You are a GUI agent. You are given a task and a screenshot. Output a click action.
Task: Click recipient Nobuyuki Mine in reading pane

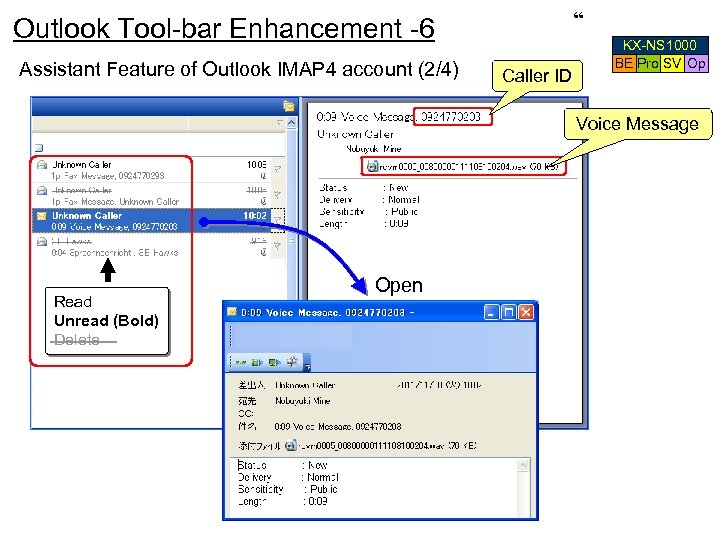click(x=373, y=149)
